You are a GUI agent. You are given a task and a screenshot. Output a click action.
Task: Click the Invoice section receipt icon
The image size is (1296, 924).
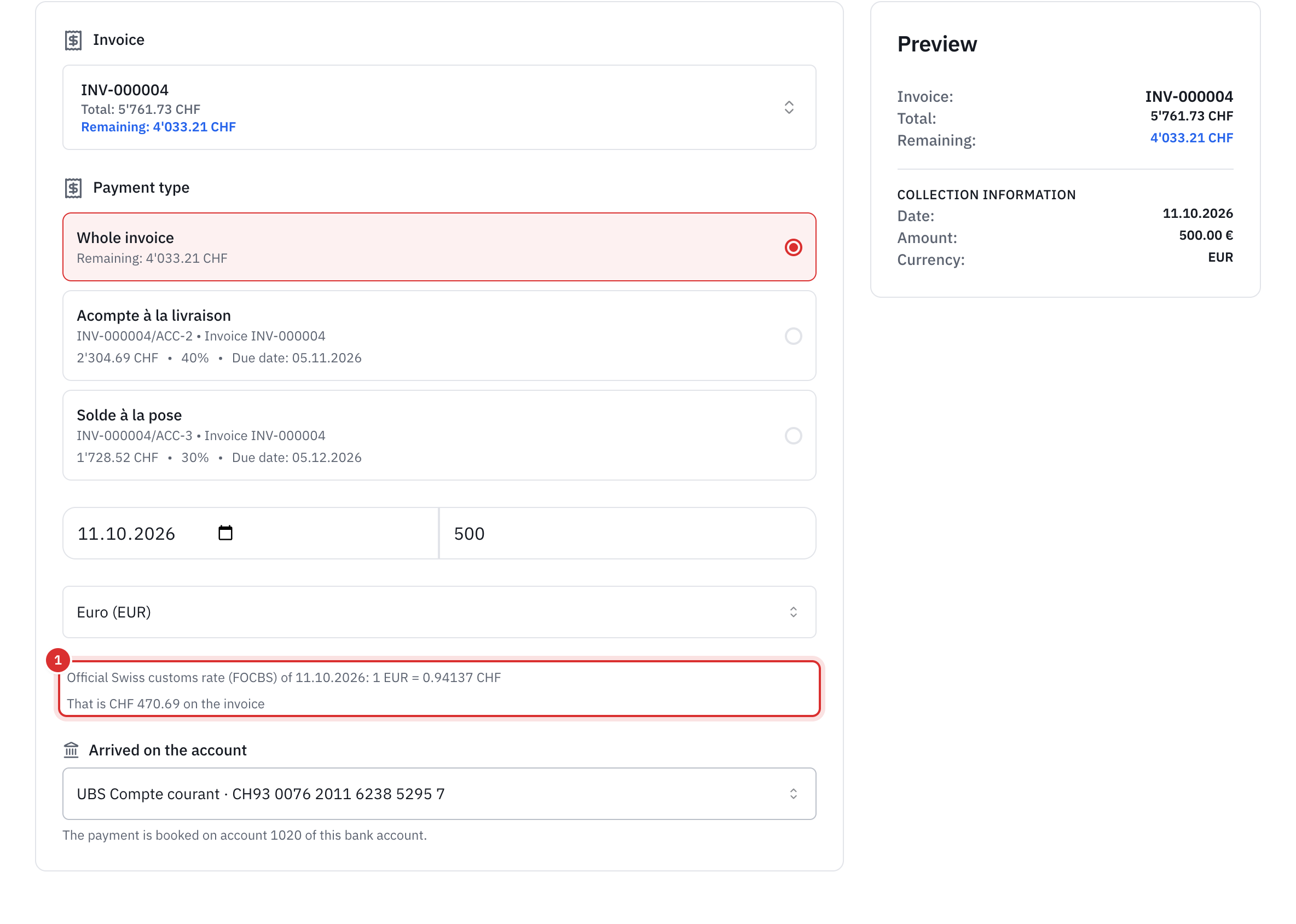[73, 41]
